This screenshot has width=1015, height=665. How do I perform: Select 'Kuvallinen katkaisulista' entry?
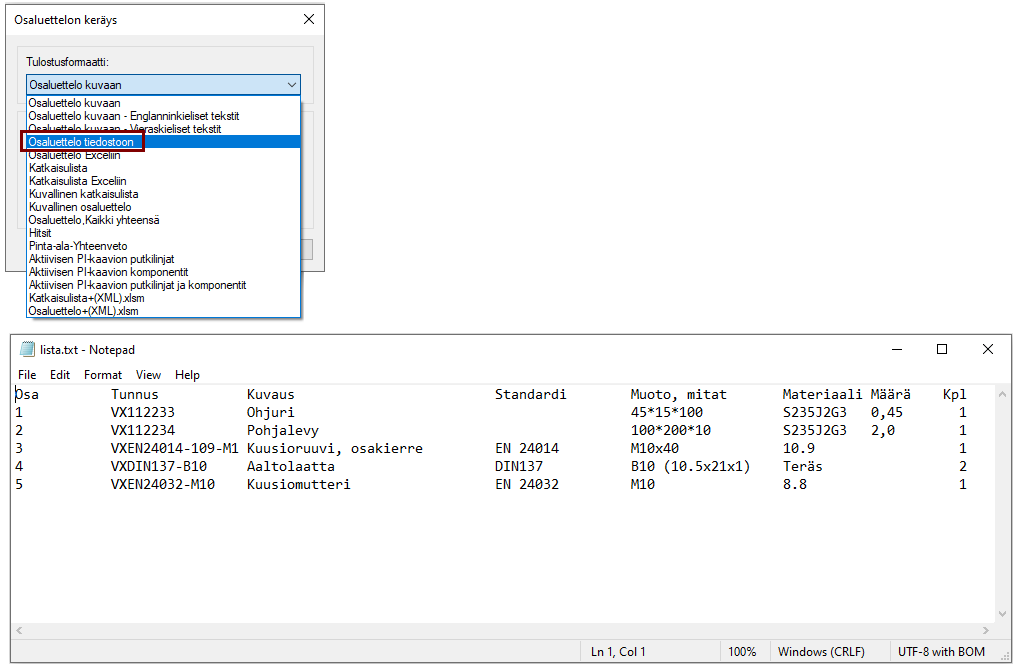pos(84,194)
